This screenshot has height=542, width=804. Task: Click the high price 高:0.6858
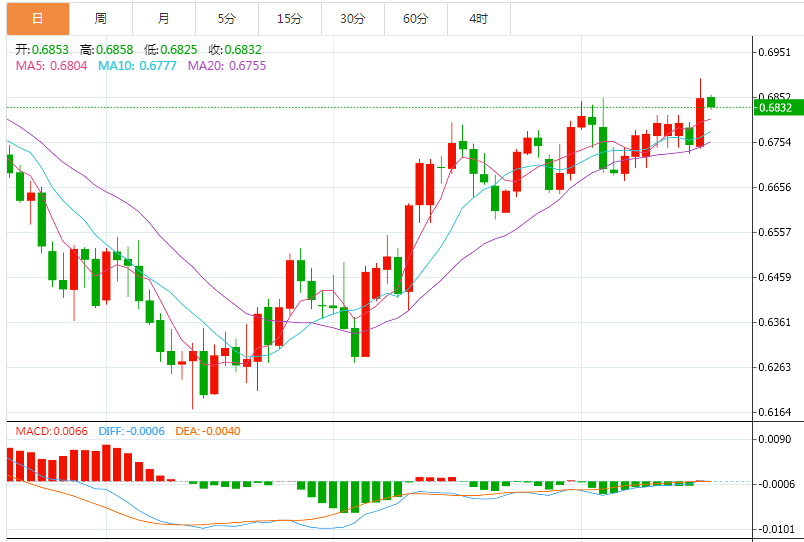point(107,50)
